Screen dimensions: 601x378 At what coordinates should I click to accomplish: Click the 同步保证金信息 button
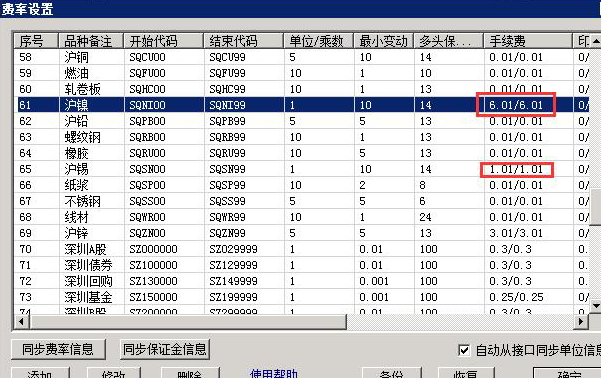[165, 349]
